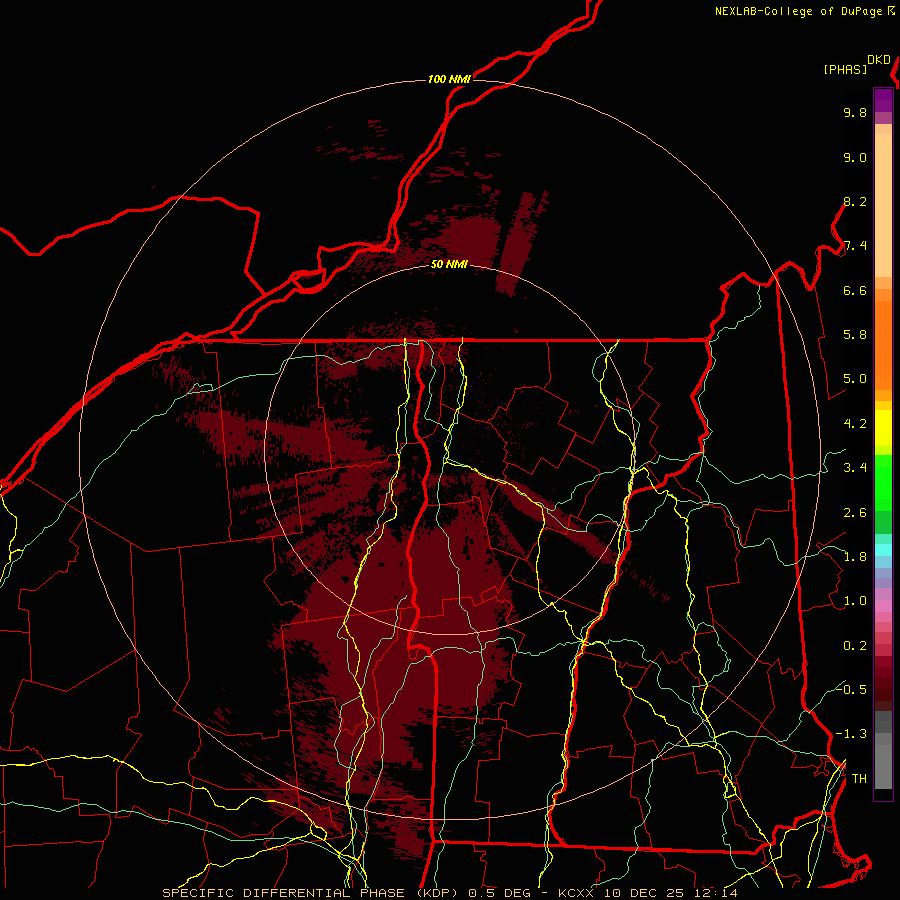This screenshot has width=900, height=900.
Task: Click the 4.2 legend value
Action: click(x=855, y=424)
